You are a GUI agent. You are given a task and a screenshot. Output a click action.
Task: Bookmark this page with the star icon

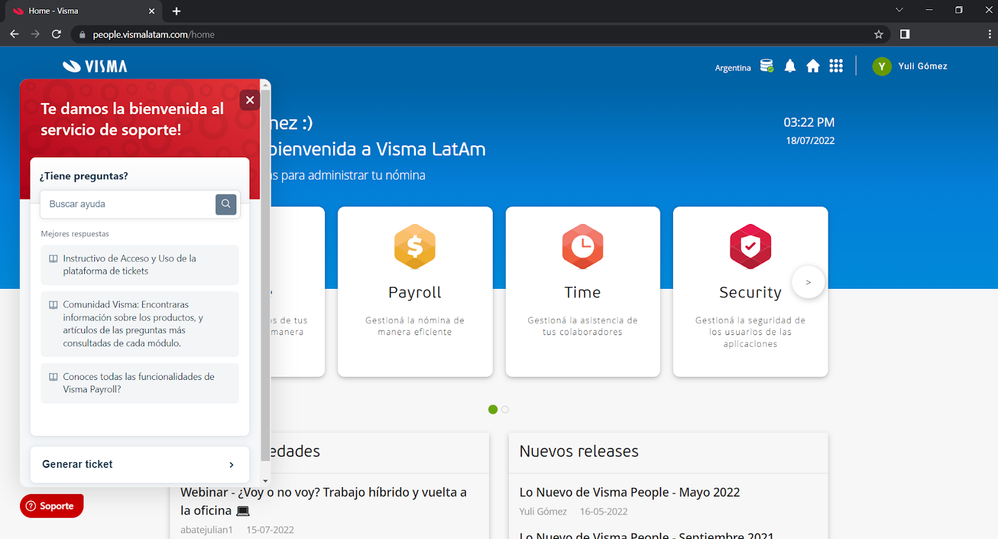tap(878, 34)
